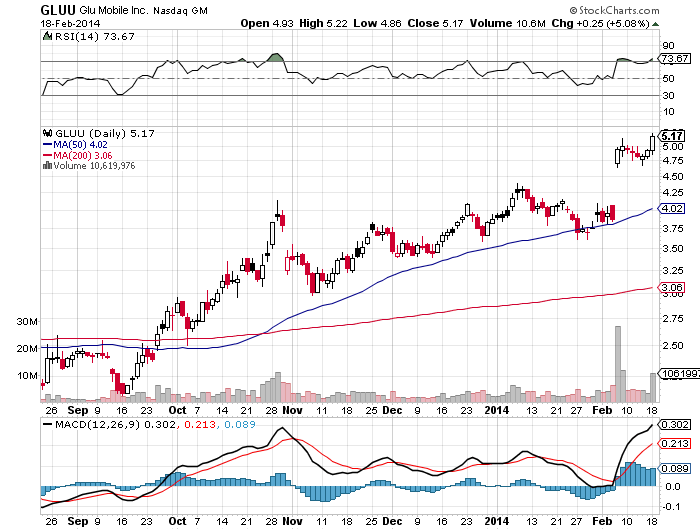The width and height of the screenshot is (700, 530).
Task: Click the black MACD line marker in legend
Action: click(x=47, y=424)
